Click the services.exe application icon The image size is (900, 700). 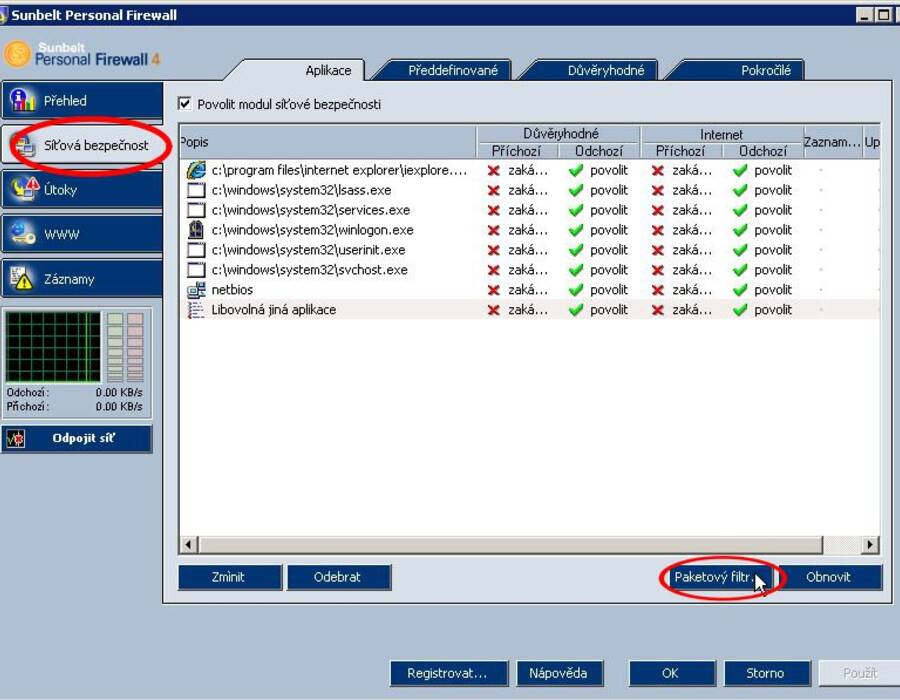[196, 210]
